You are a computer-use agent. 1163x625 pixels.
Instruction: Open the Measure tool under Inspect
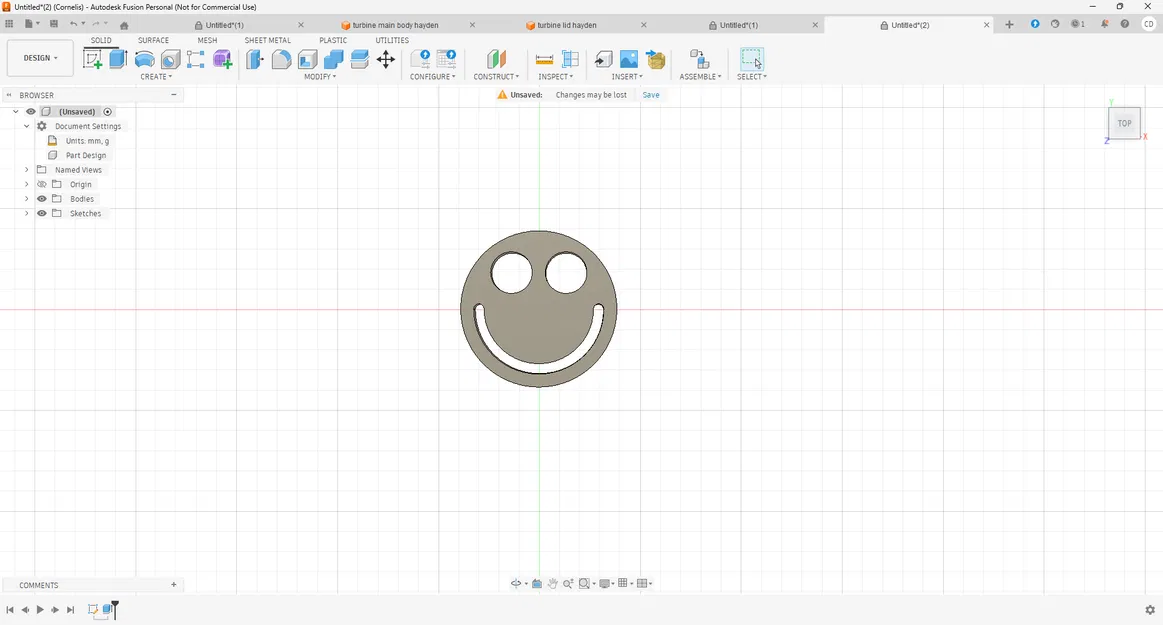(x=544, y=59)
